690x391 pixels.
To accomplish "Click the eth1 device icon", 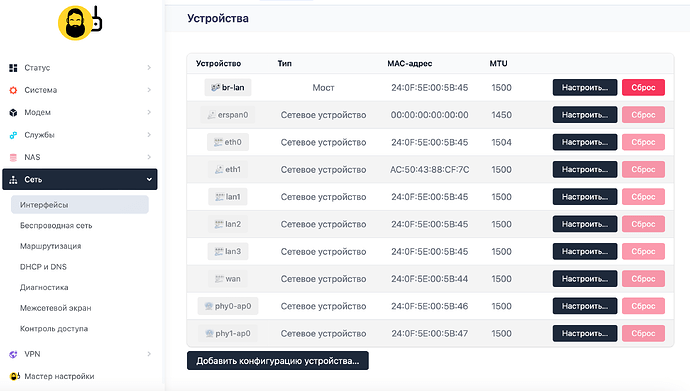I will pos(219,169).
